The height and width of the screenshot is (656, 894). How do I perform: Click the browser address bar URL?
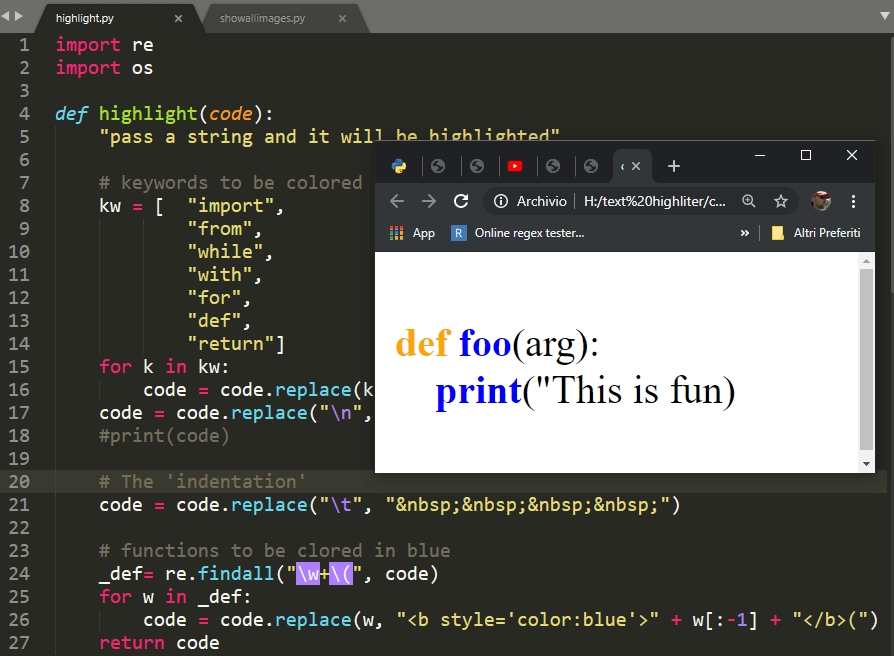pos(655,201)
